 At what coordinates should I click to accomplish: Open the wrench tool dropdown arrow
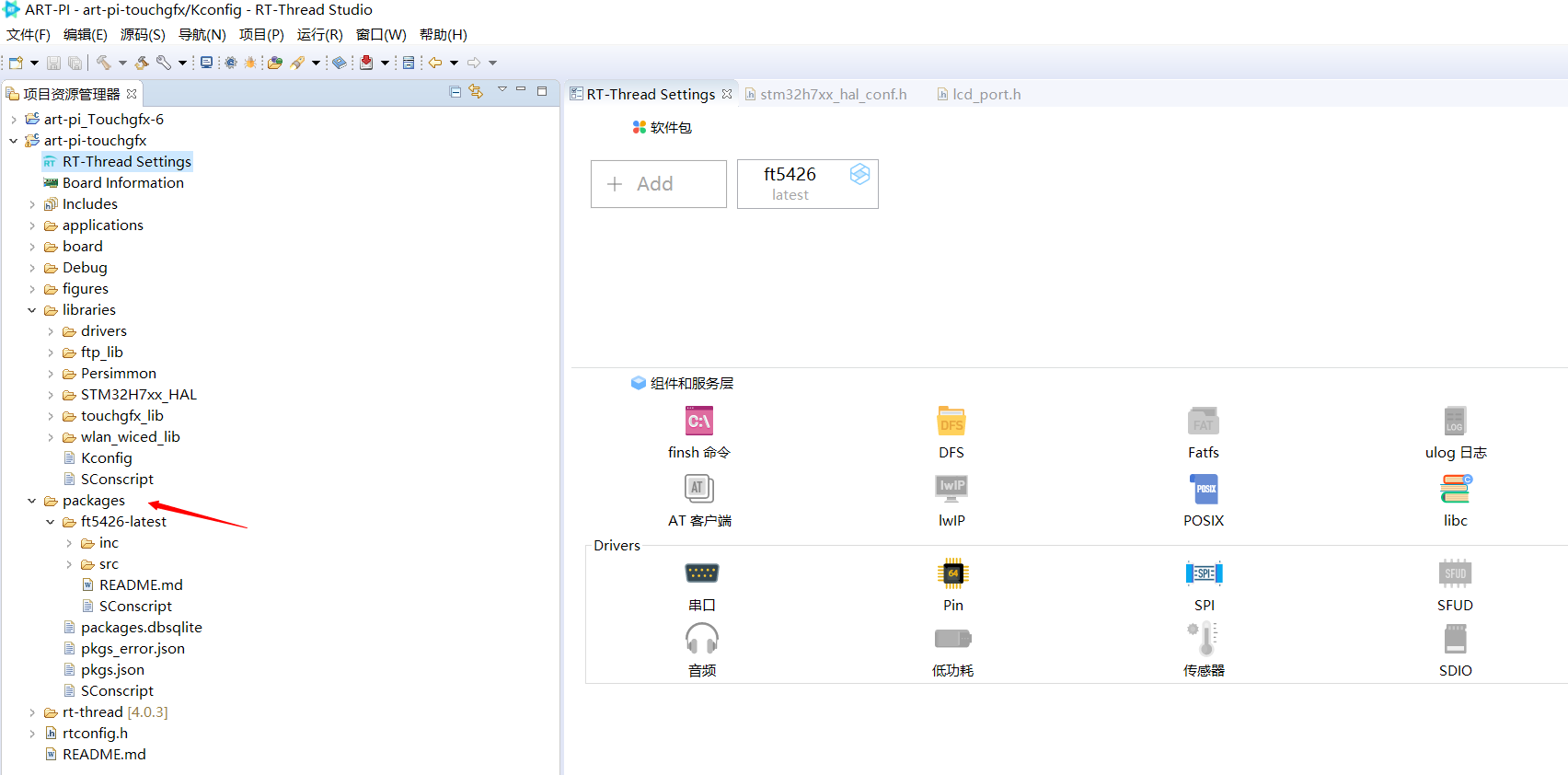pos(182,63)
